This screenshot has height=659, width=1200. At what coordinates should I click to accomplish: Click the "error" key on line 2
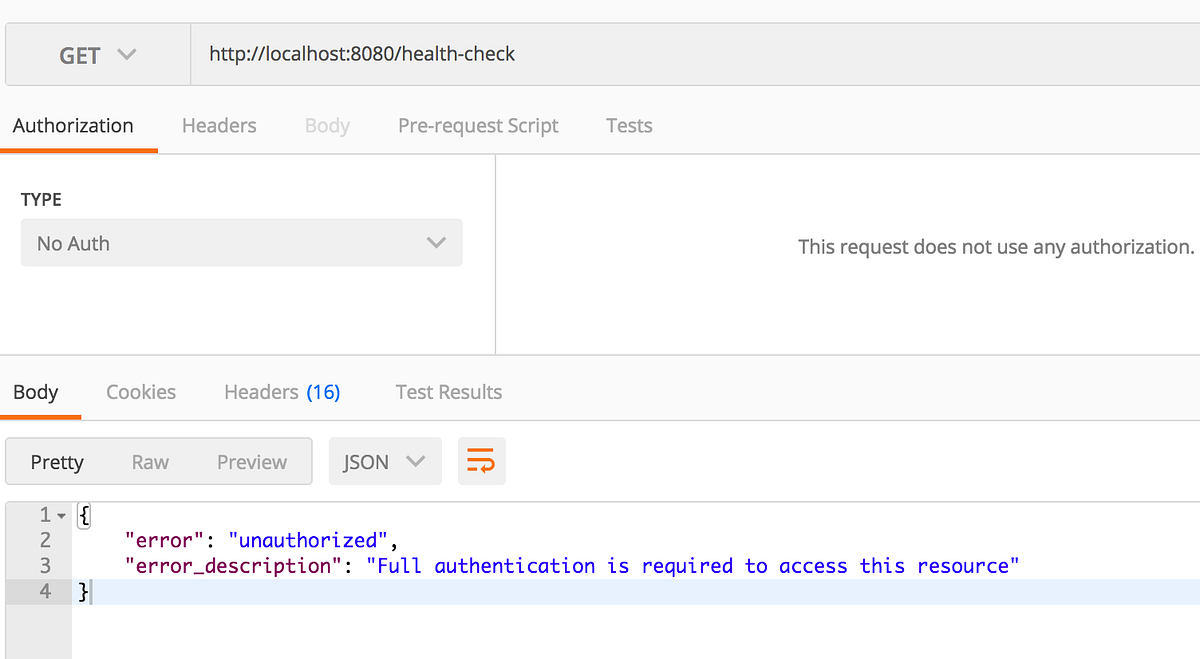(165, 541)
